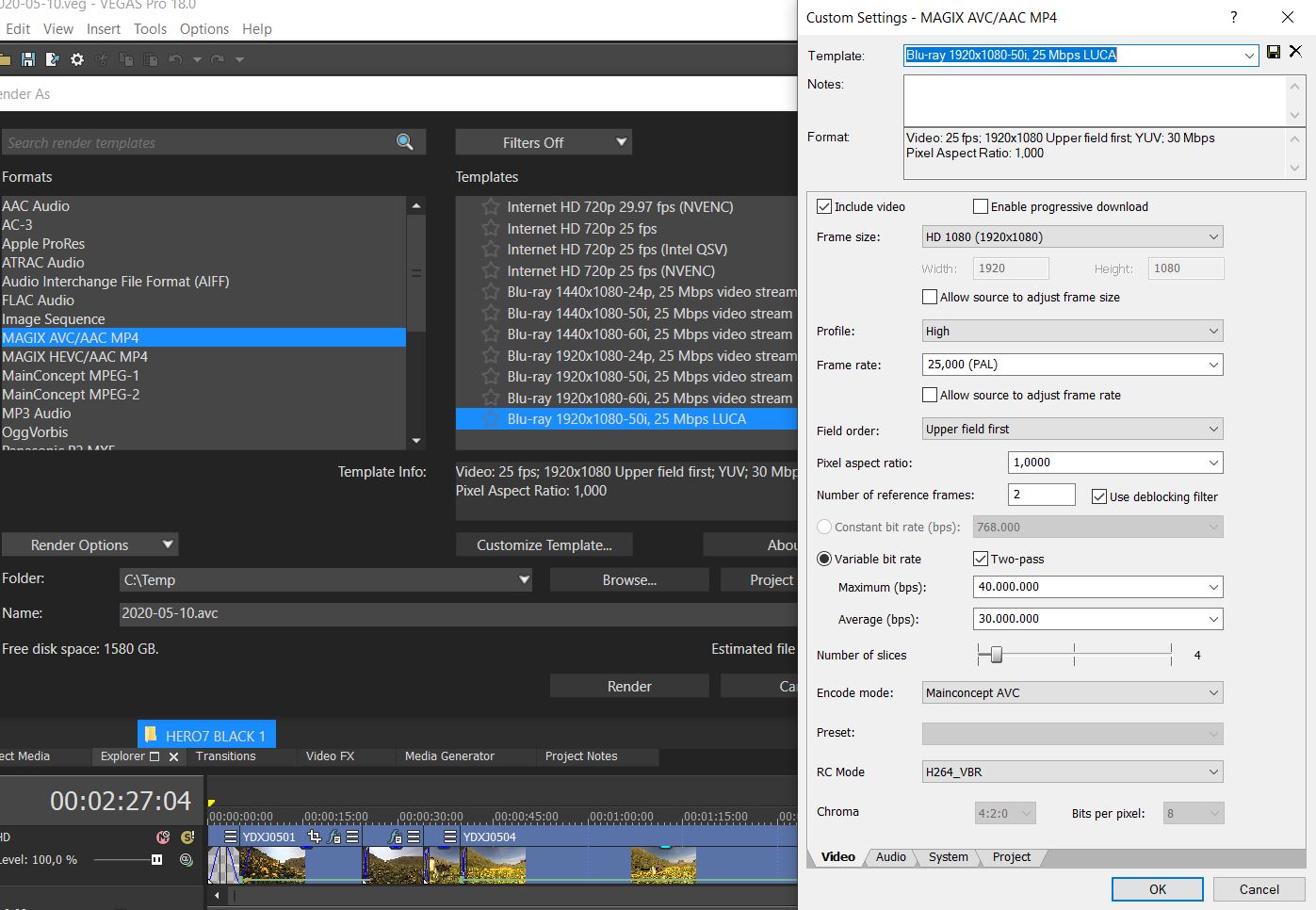This screenshot has height=910, width=1316.
Task: Open the Media Generator tab
Action: (449, 756)
